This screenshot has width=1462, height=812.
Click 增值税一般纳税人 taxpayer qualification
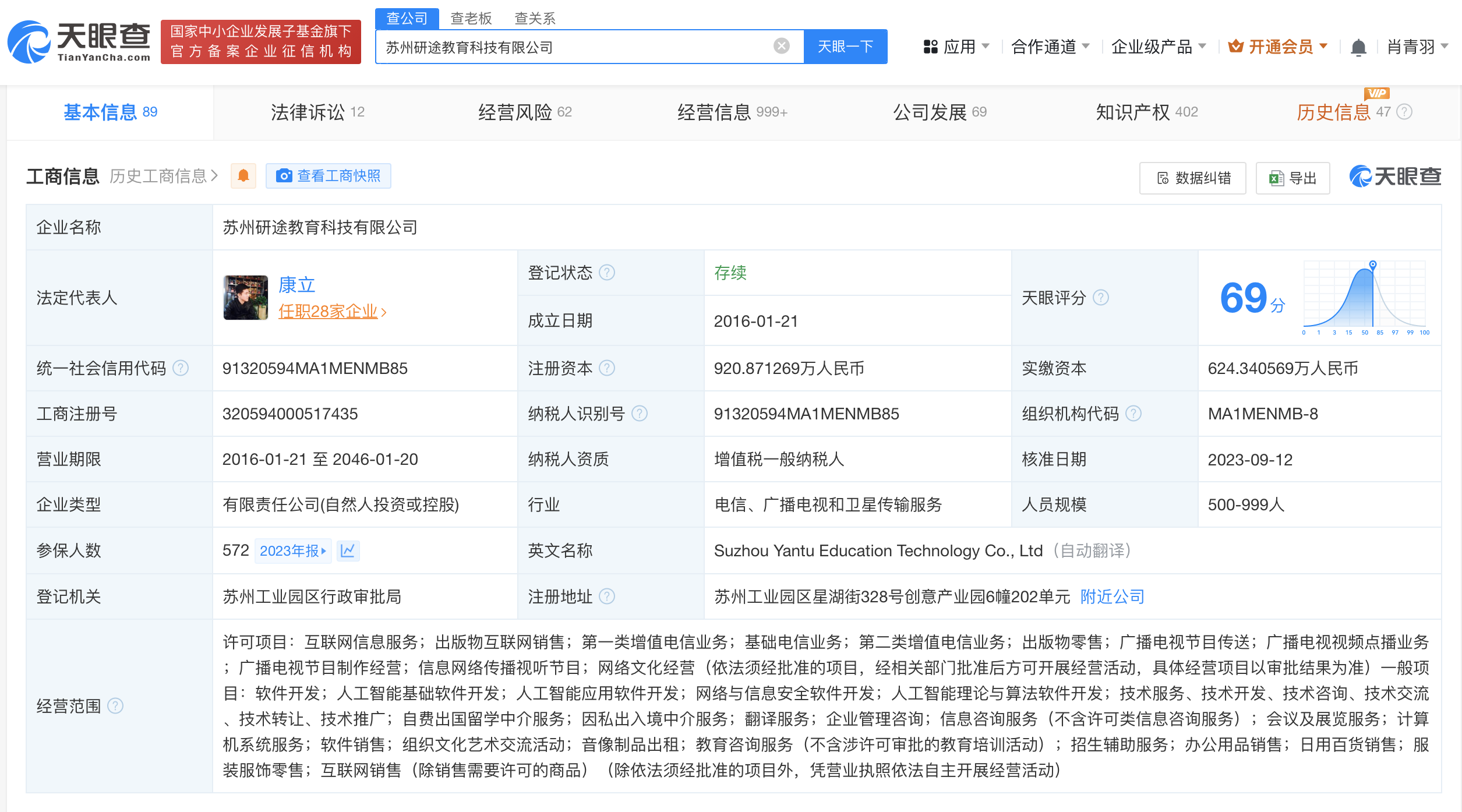(x=779, y=459)
